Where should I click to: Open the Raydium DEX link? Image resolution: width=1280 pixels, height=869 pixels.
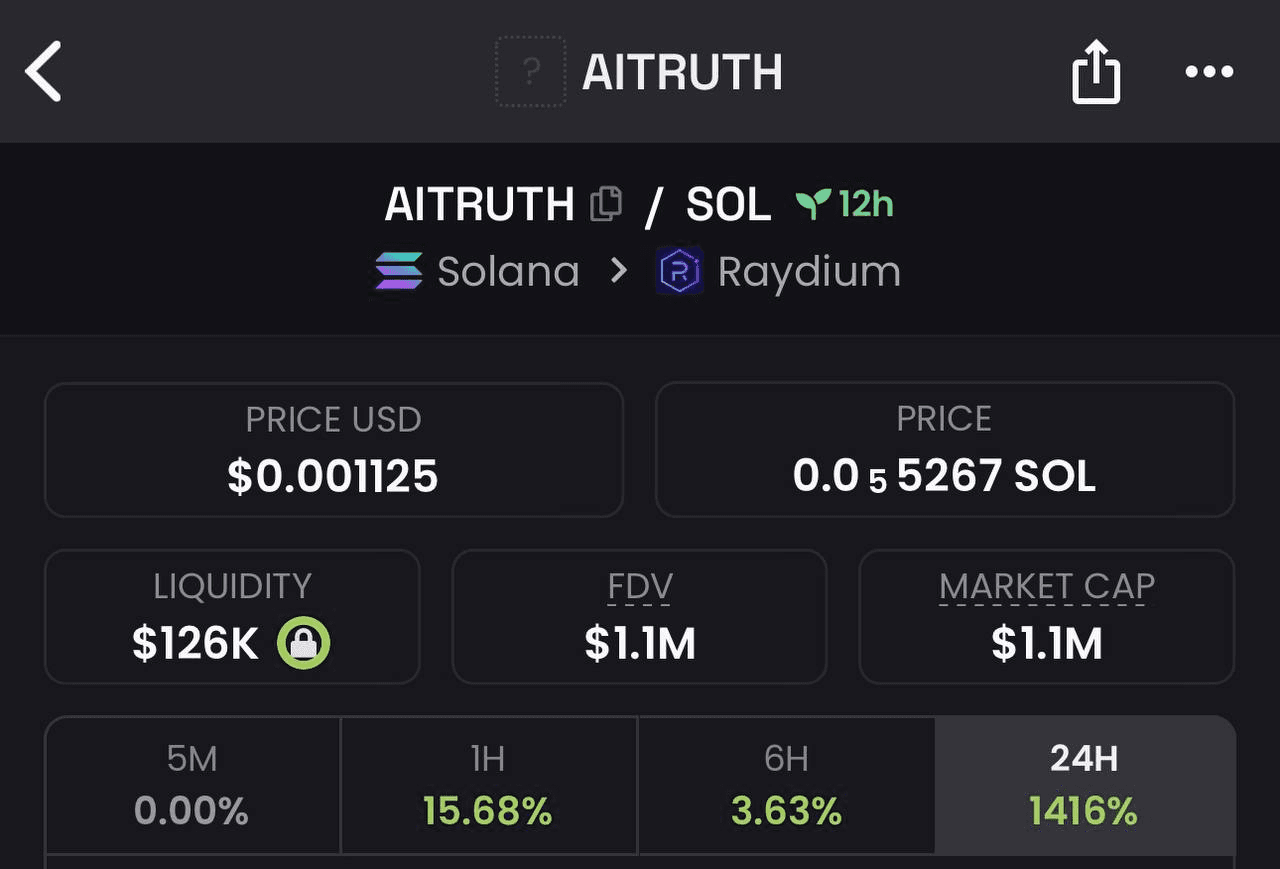(809, 272)
